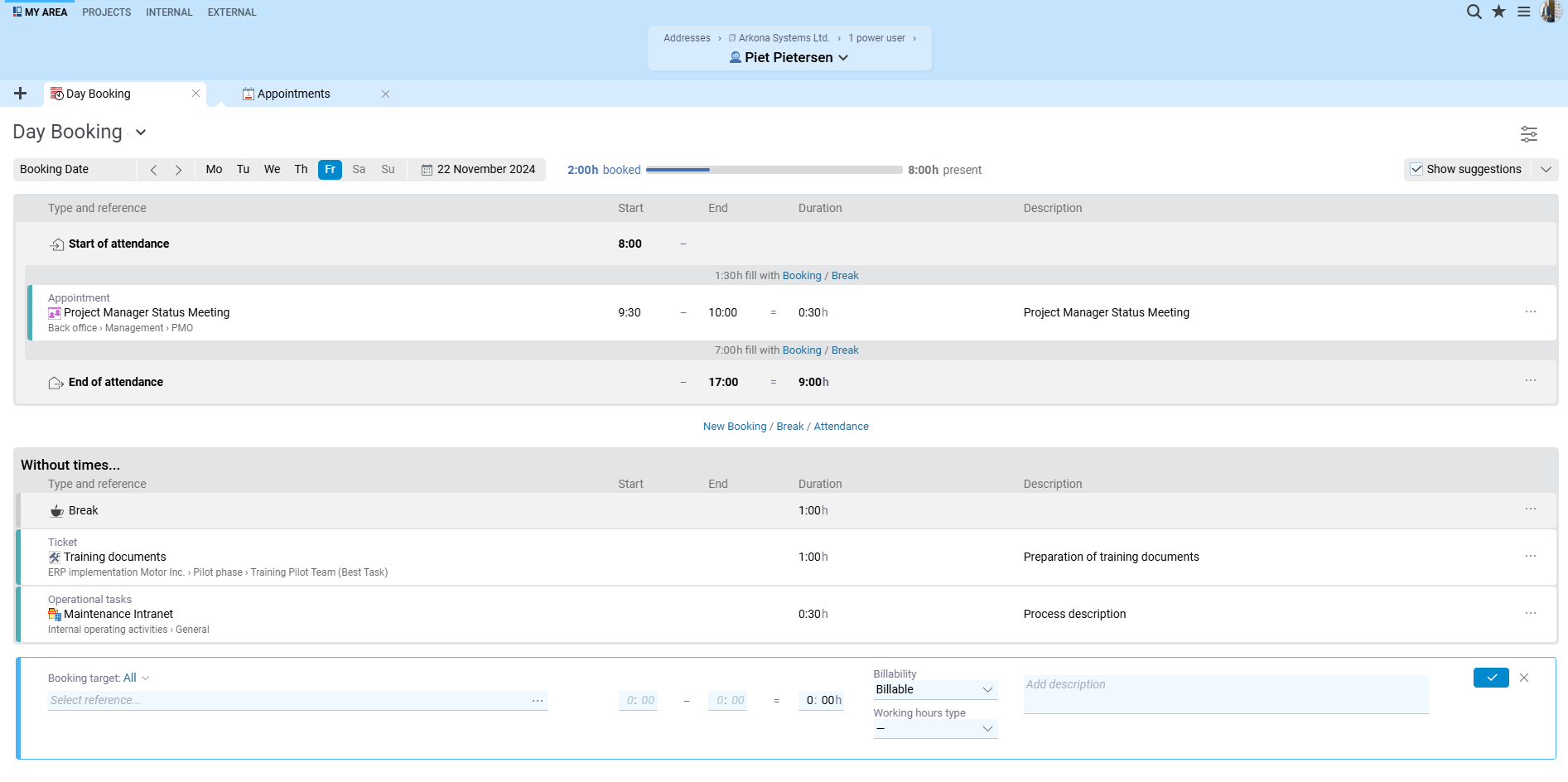Open favorites star icon
The width and height of the screenshot is (1568, 782).
pos(1498,12)
